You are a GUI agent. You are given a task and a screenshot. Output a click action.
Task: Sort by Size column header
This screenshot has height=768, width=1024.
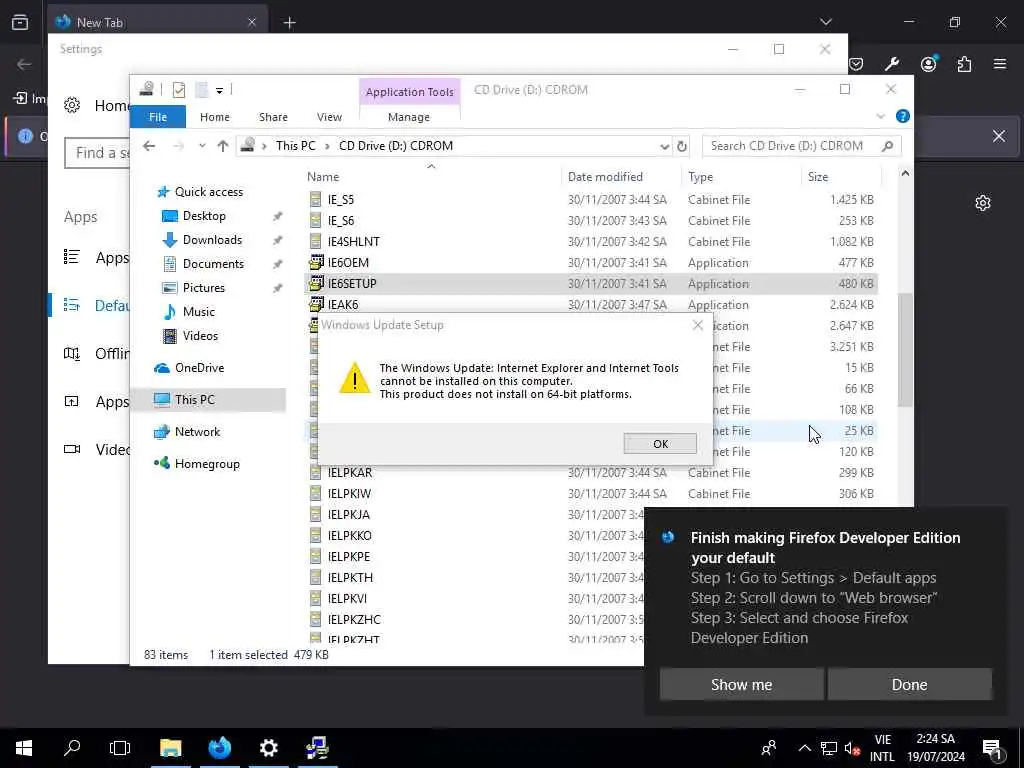coord(818,176)
